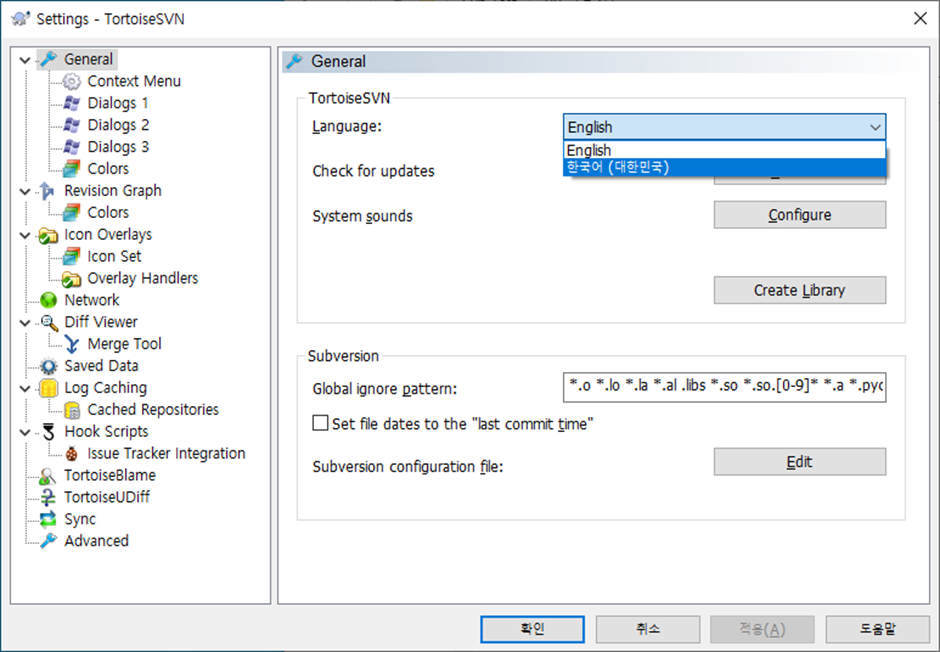This screenshot has width=940, height=652.
Task: Click the Advanced wrench icon
Action: click(49, 541)
